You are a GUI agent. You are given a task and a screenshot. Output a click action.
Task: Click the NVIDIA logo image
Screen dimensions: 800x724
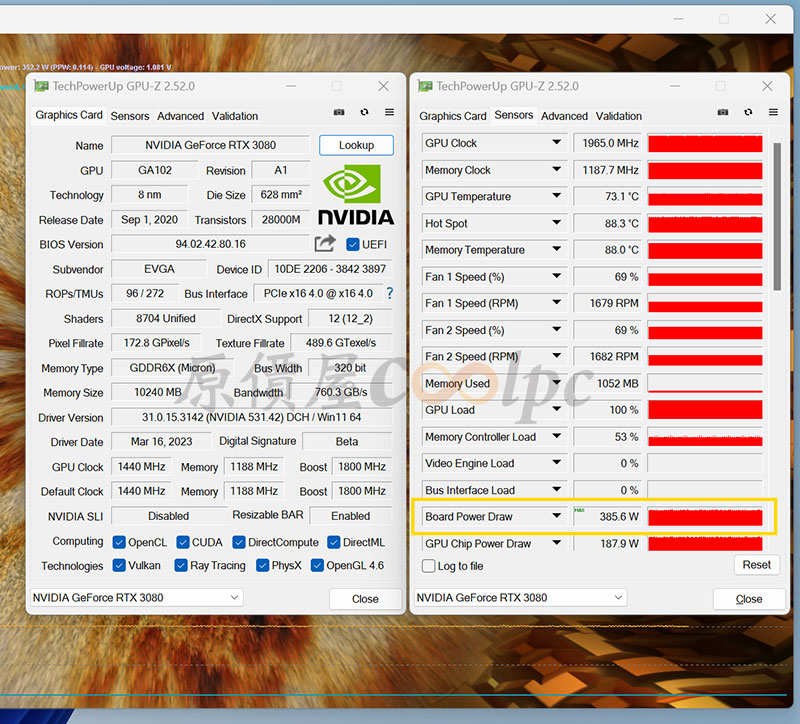(356, 195)
